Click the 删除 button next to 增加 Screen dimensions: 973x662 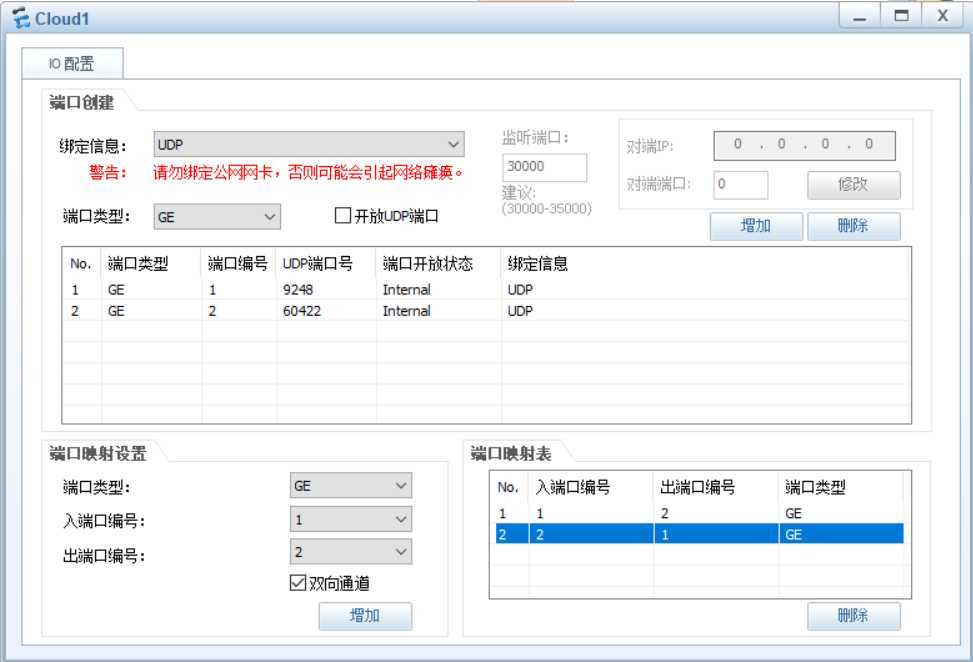[x=855, y=225]
